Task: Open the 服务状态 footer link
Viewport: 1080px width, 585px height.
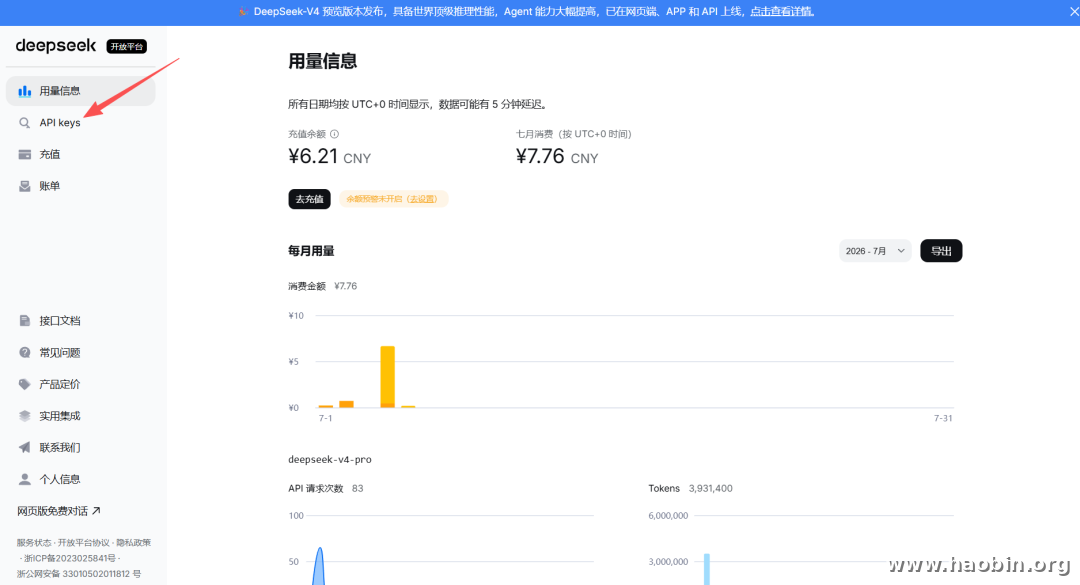Action: coord(33,543)
